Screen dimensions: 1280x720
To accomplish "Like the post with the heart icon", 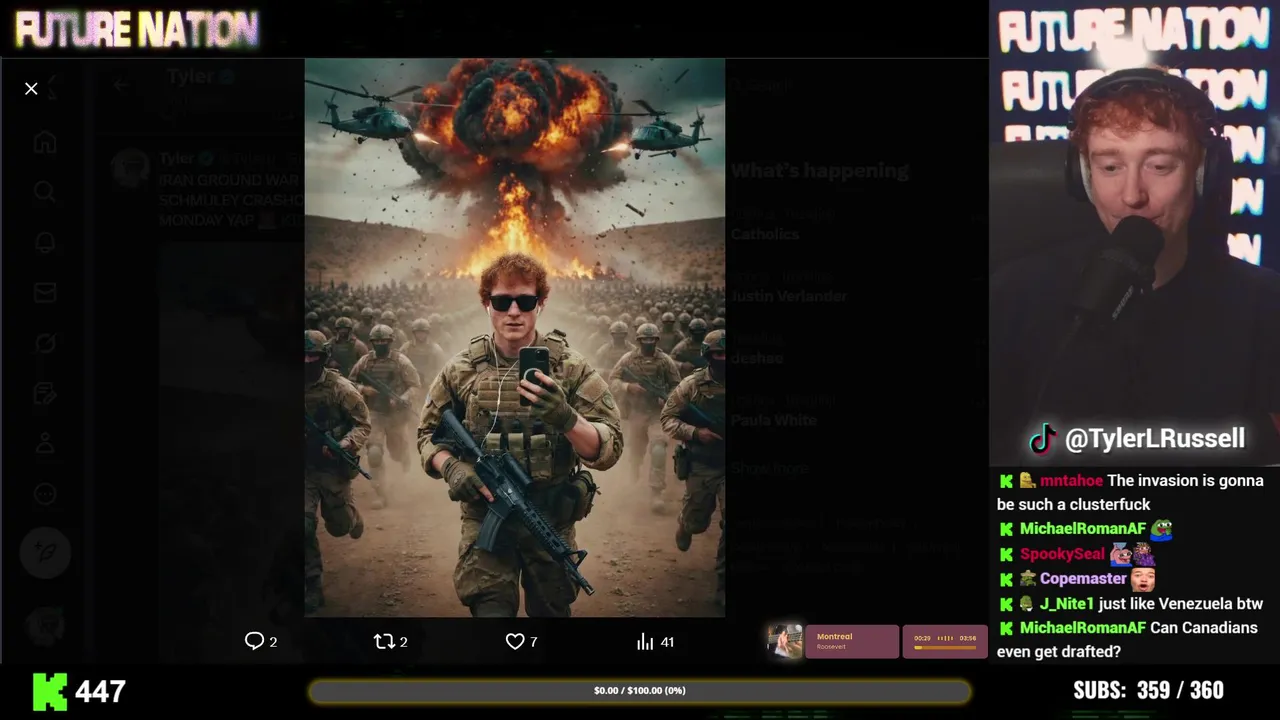I will [x=514, y=641].
